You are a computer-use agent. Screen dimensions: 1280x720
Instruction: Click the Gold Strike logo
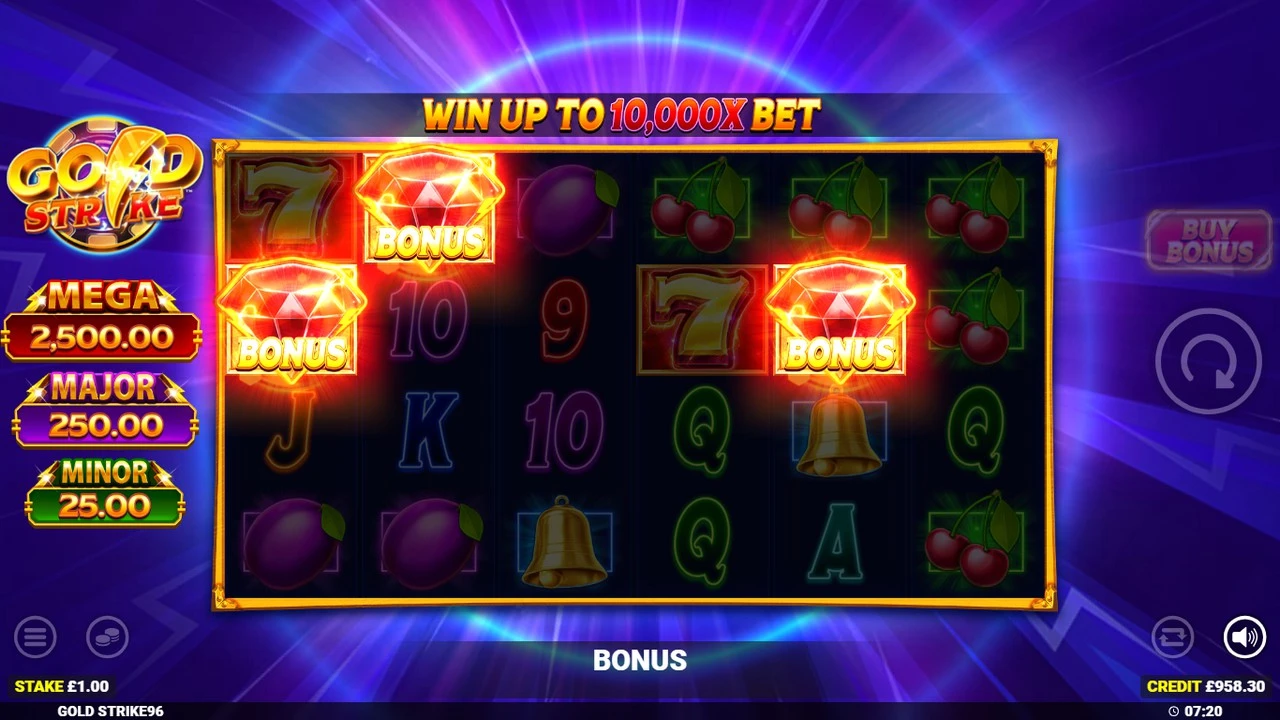pos(103,187)
